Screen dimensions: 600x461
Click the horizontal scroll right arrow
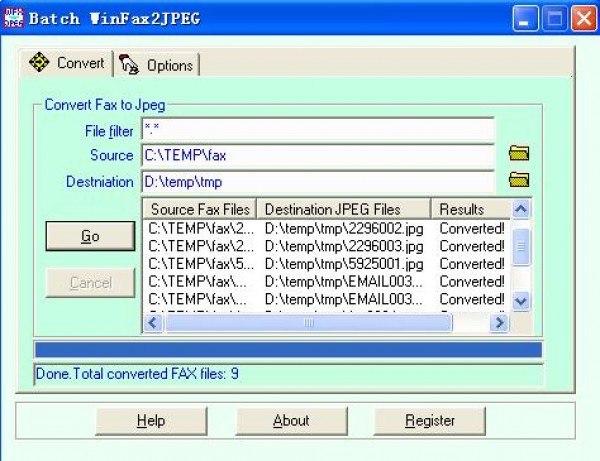[x=499, y=323]
